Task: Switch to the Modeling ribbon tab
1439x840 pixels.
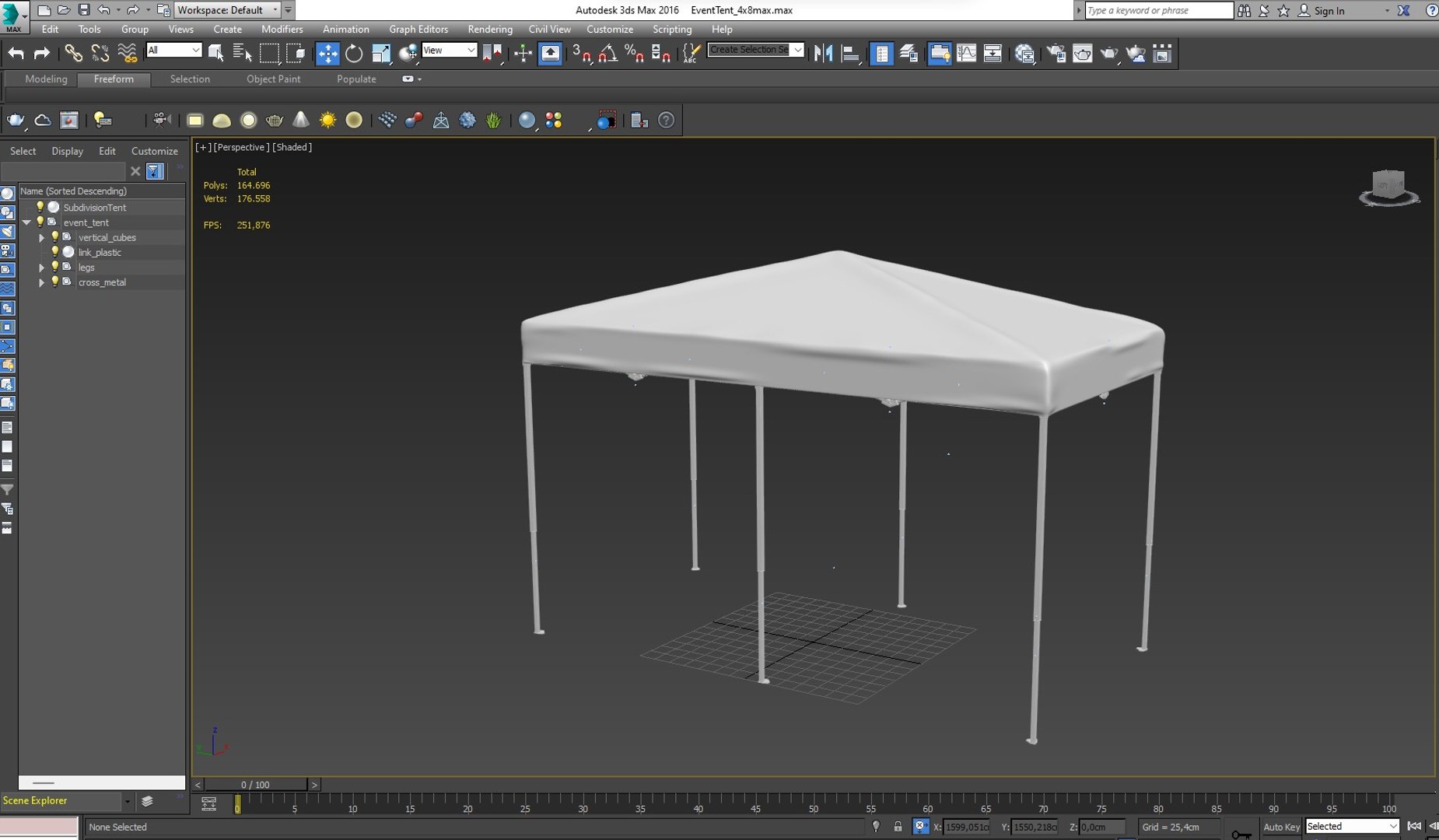Action: (46, 79)
